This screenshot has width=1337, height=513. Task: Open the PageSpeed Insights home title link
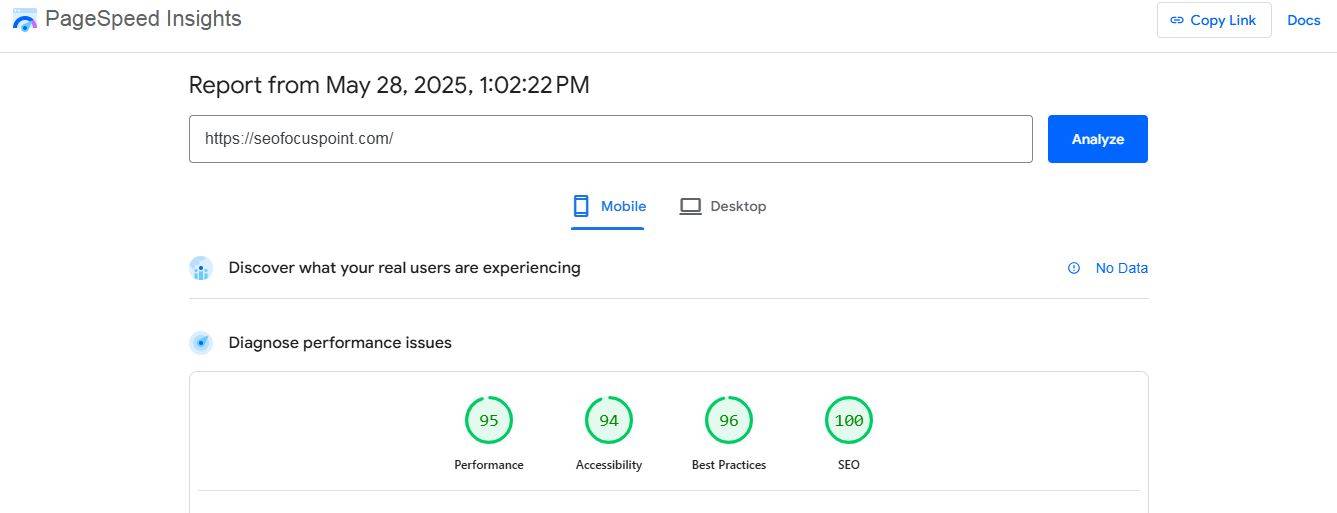[143, 18]
